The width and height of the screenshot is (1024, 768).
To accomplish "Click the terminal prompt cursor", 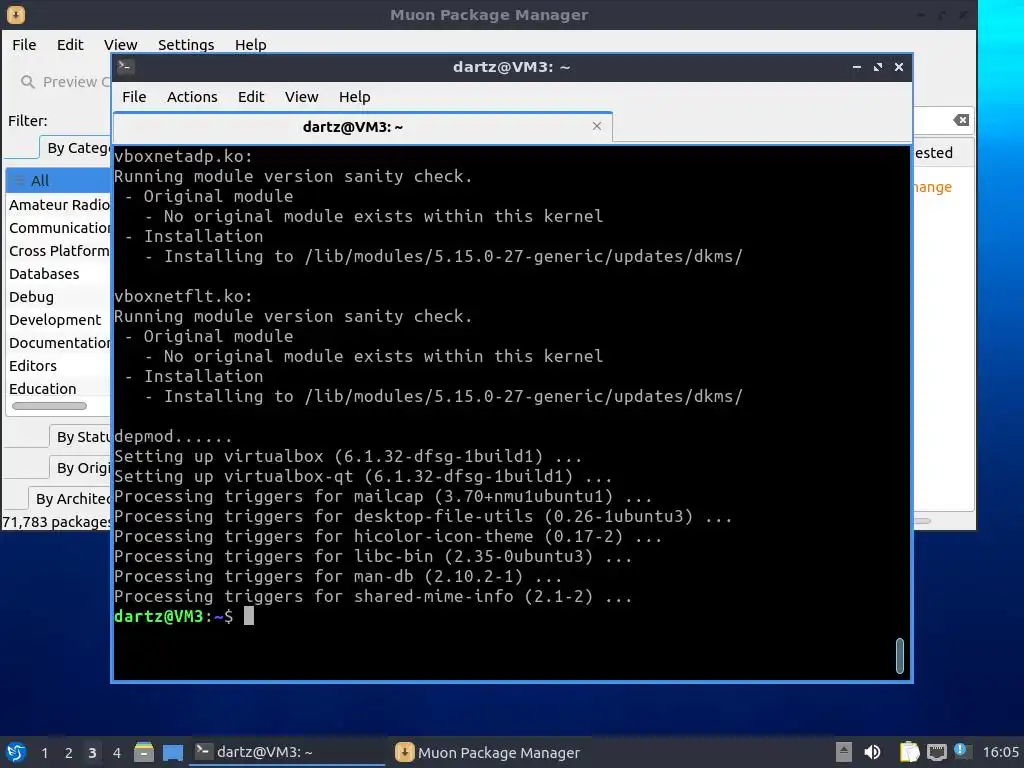I will point(249,616).
